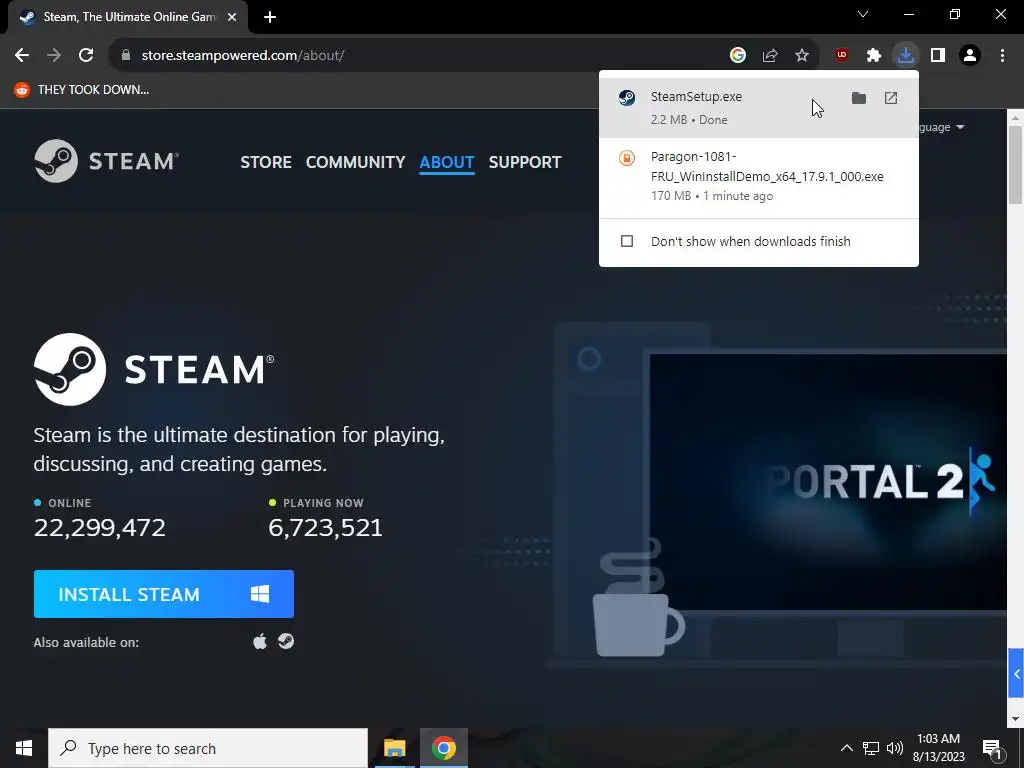Image resolution: width=1024 pixels, height=768 pixels.
Task: Click the address bar URL
Action: (243, 56)
